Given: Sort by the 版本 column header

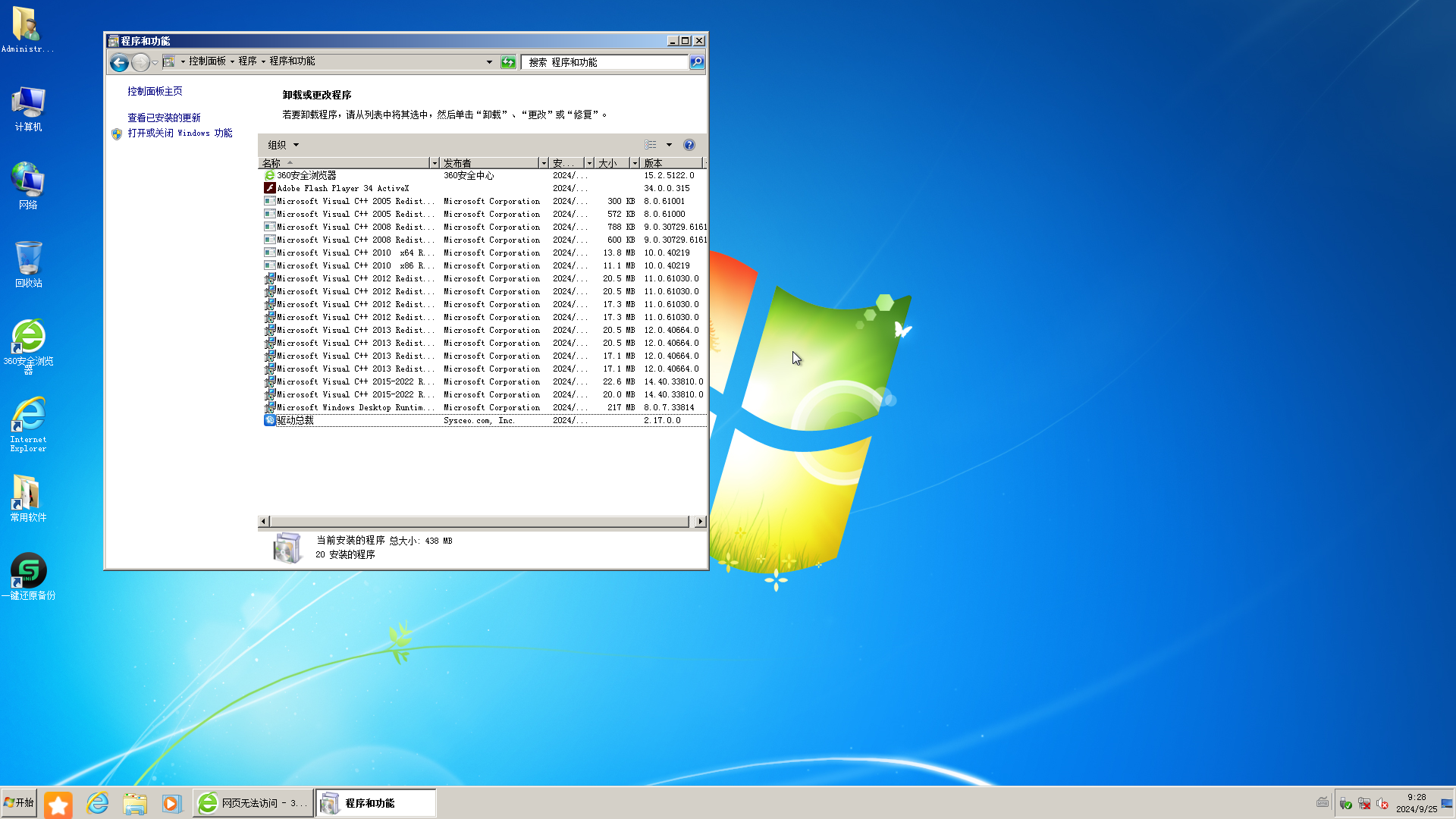Looking at the screenshot, I should tap(671, 163).
